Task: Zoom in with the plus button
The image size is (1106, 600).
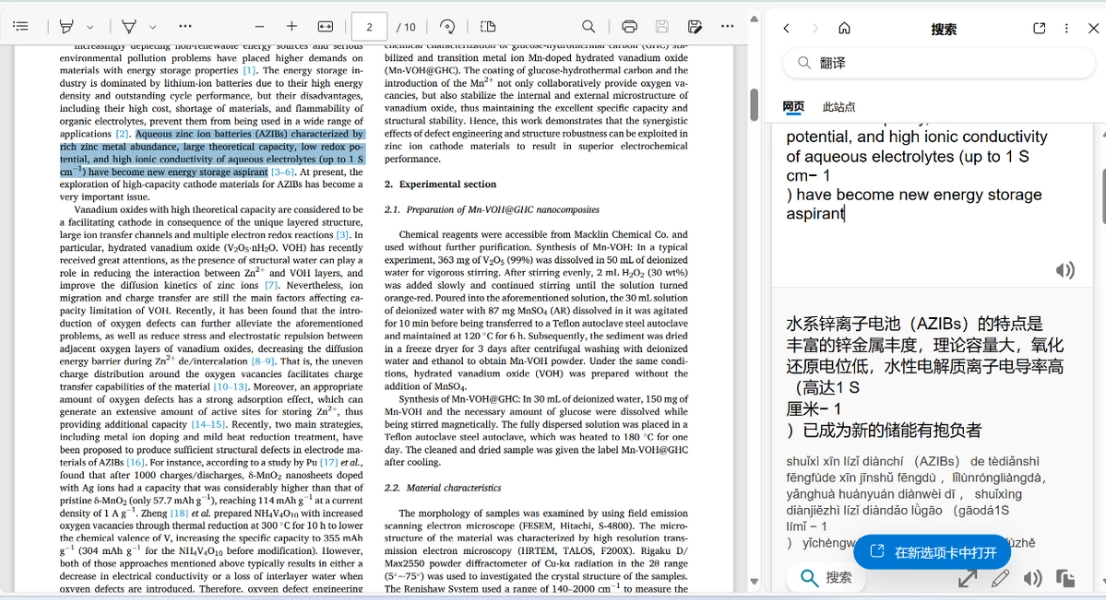Action: click(x=292, y=27)
